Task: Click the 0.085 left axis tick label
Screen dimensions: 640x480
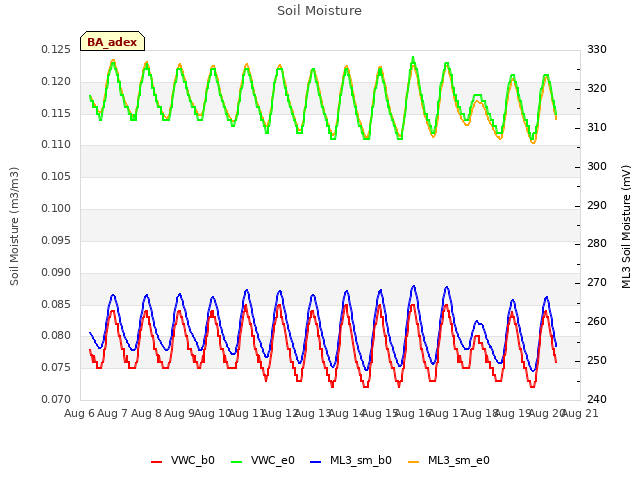Action: click(x=56, y=304)
